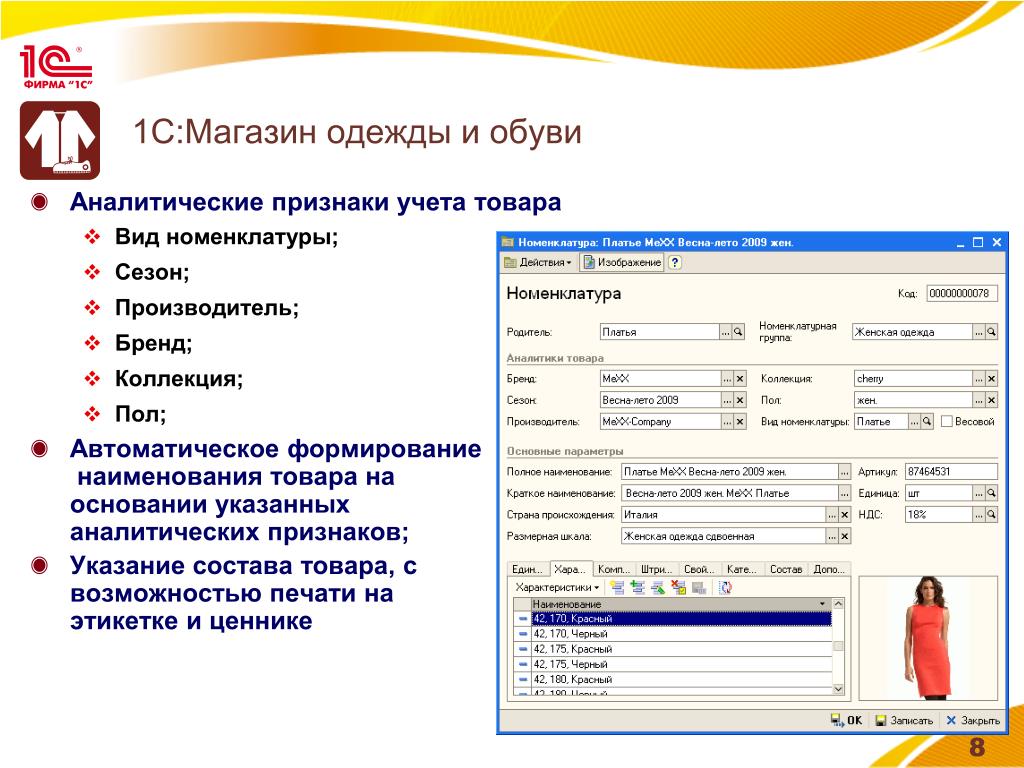This screenshot has width=1024, height=768.
Task: Switch to the Хара... tab
Action: pos(570,569)
